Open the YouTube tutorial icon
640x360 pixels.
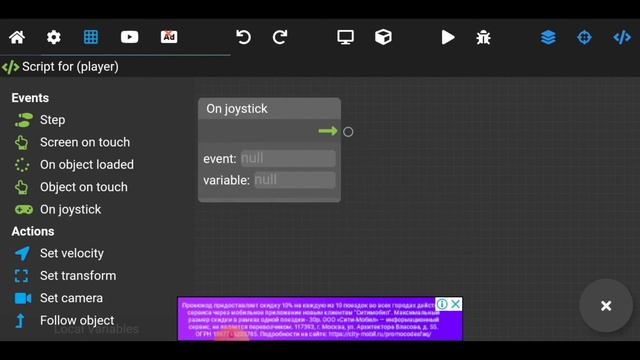pos(129,37)
